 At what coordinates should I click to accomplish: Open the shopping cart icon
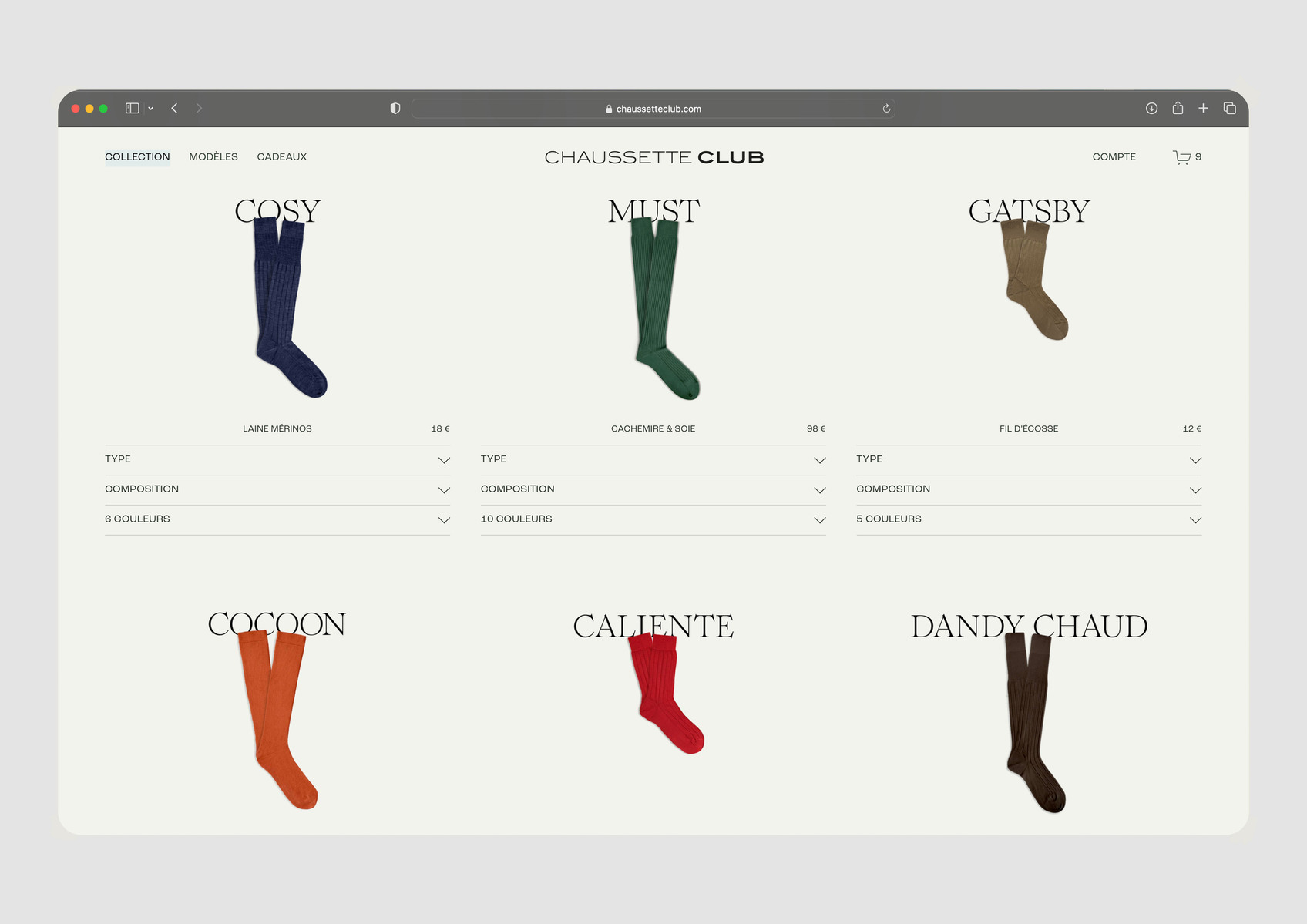[x=1181, y=157]
